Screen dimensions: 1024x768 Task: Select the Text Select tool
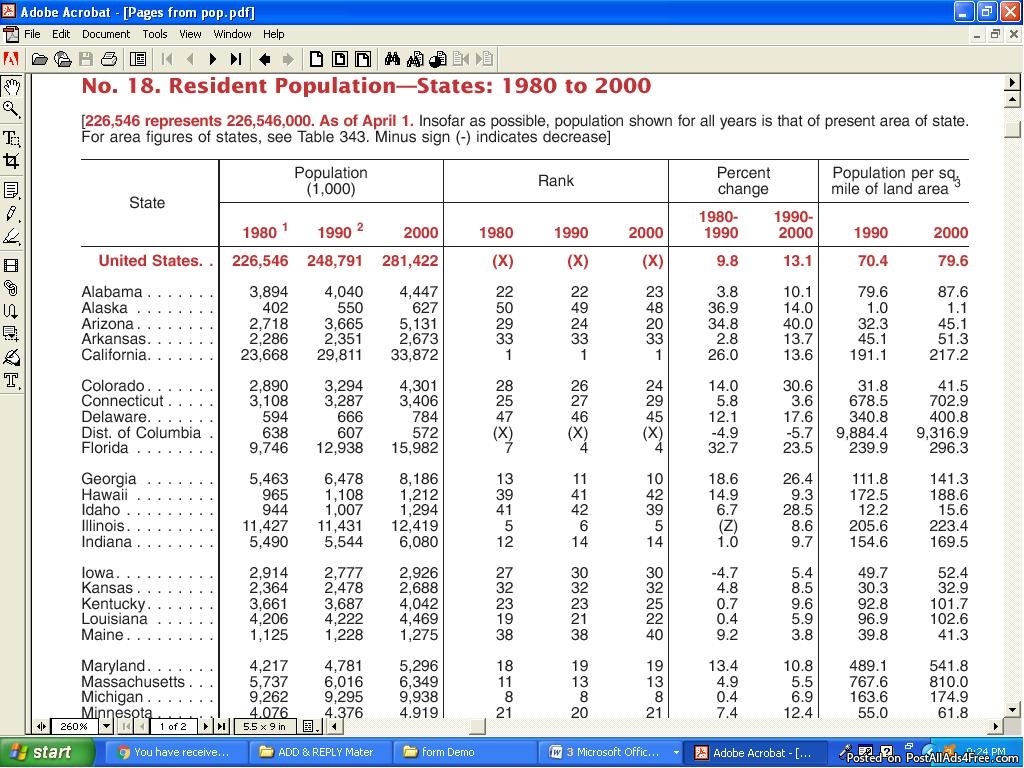(11, 137)
